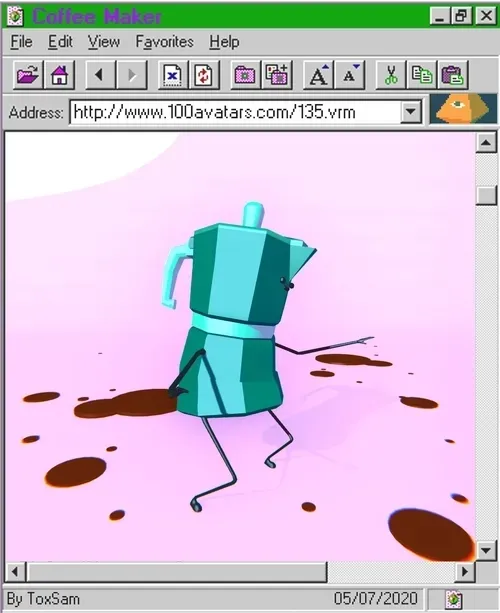
Task: Click the copy documents icon
Action: point(422,75)
